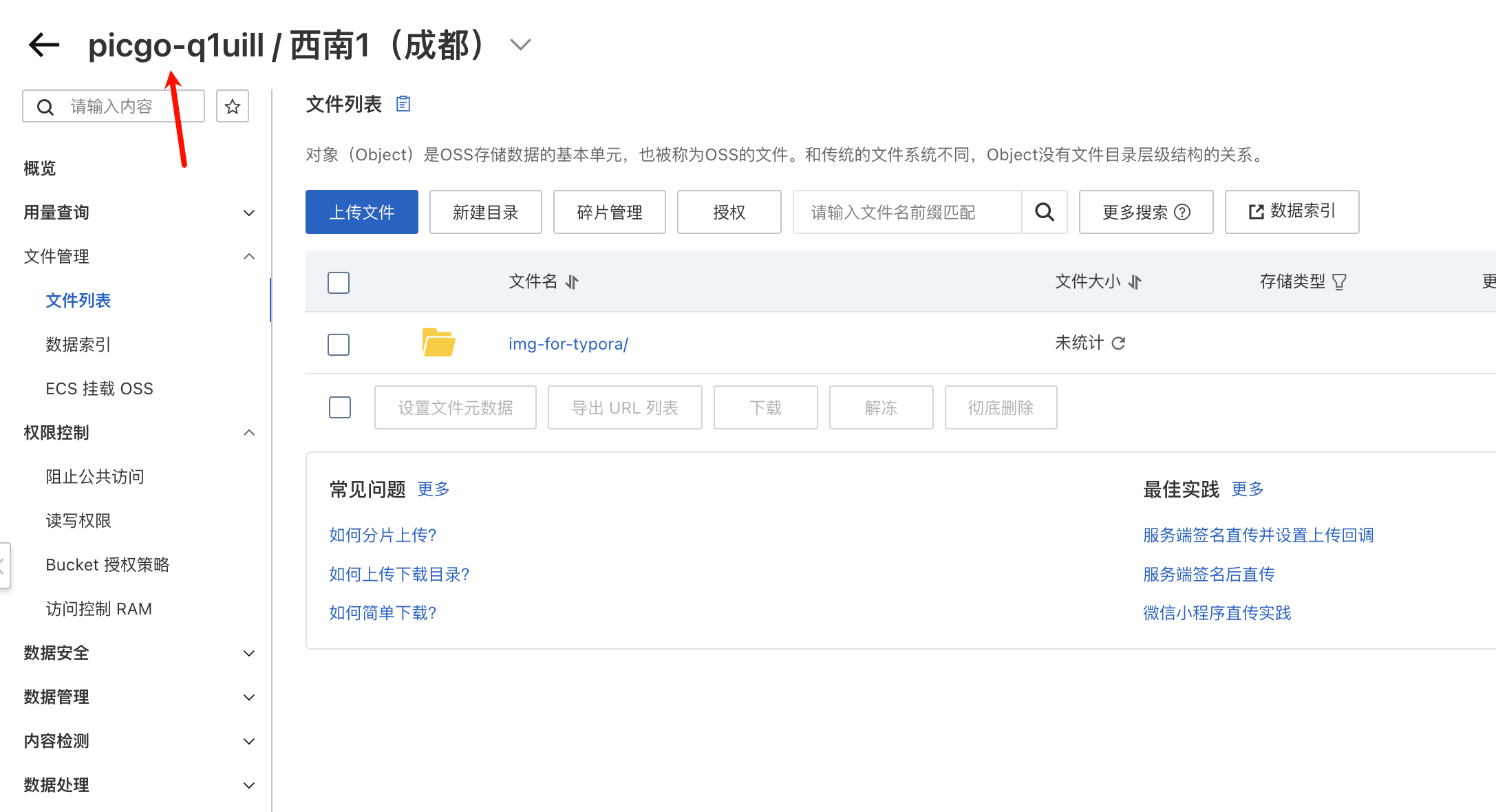Viewport: 1496px width, 812px height.
Task: Check the select-all checkbox in table header
Action: 339,282
